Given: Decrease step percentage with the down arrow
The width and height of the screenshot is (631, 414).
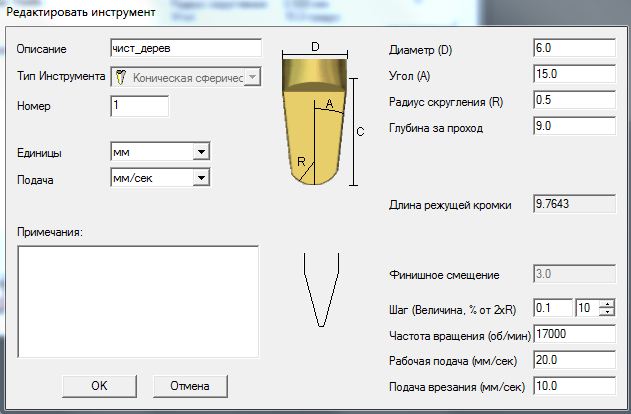Looking at the screenshot, I should point(606,312).
